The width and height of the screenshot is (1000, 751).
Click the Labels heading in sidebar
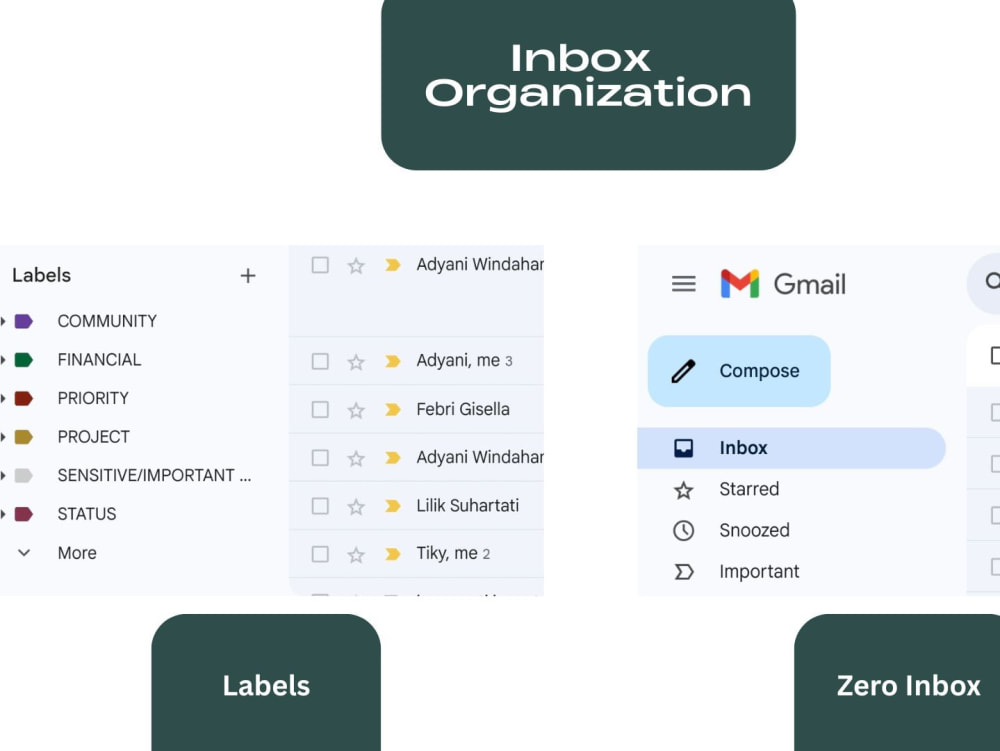pyautogui.click(x=41, y=275)
